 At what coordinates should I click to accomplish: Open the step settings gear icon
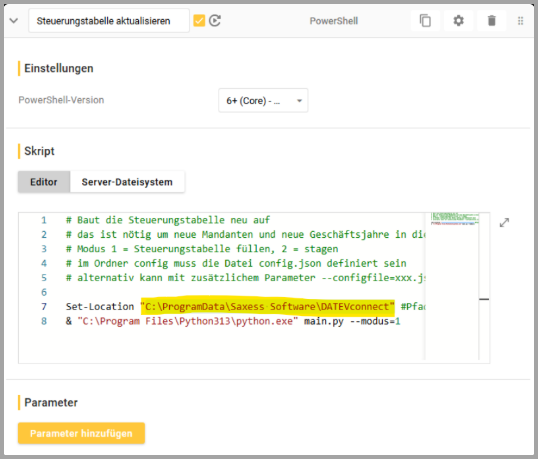pyautogui.click(x=458, y=21)
